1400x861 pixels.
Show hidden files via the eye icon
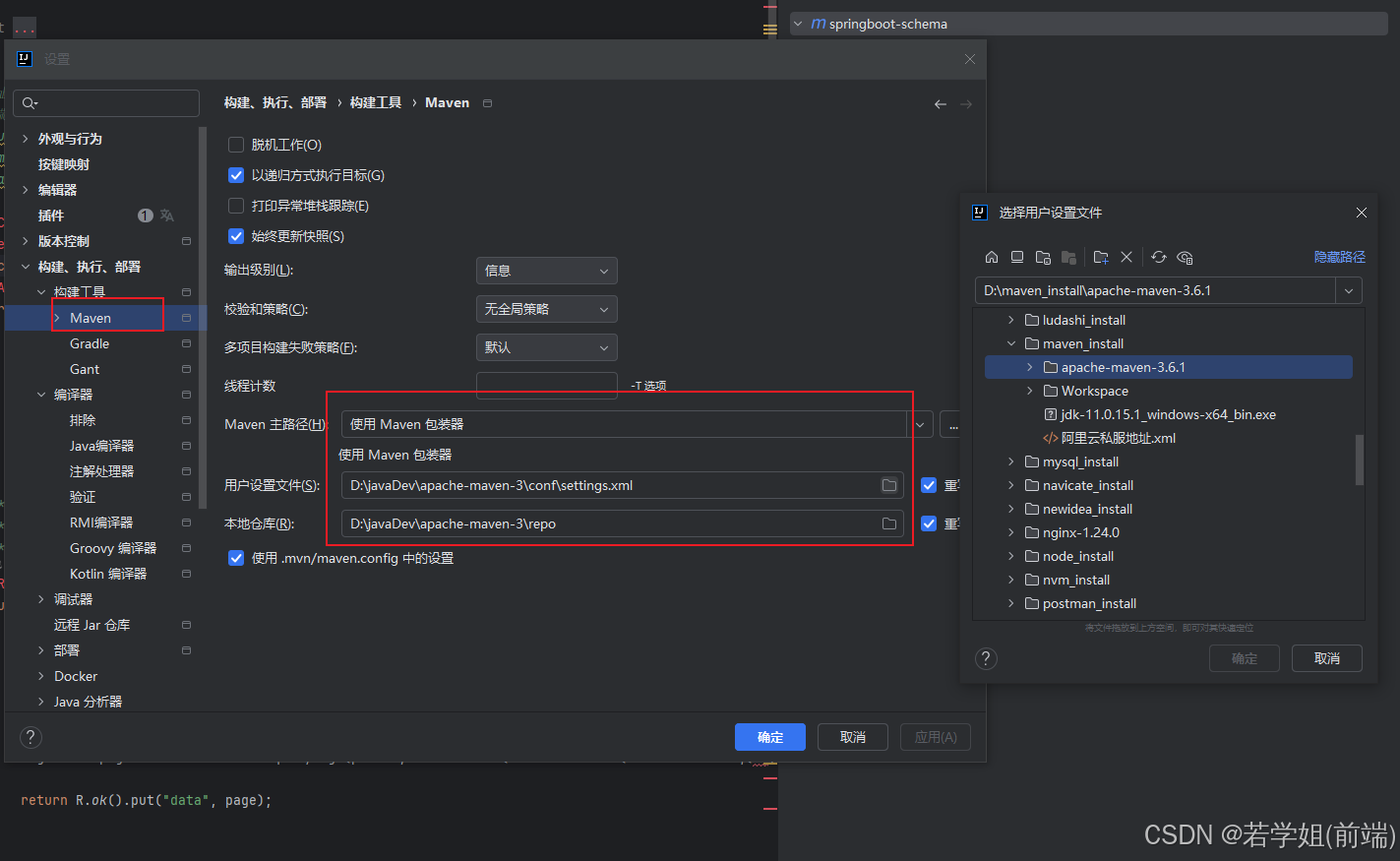click(1185, 257)
